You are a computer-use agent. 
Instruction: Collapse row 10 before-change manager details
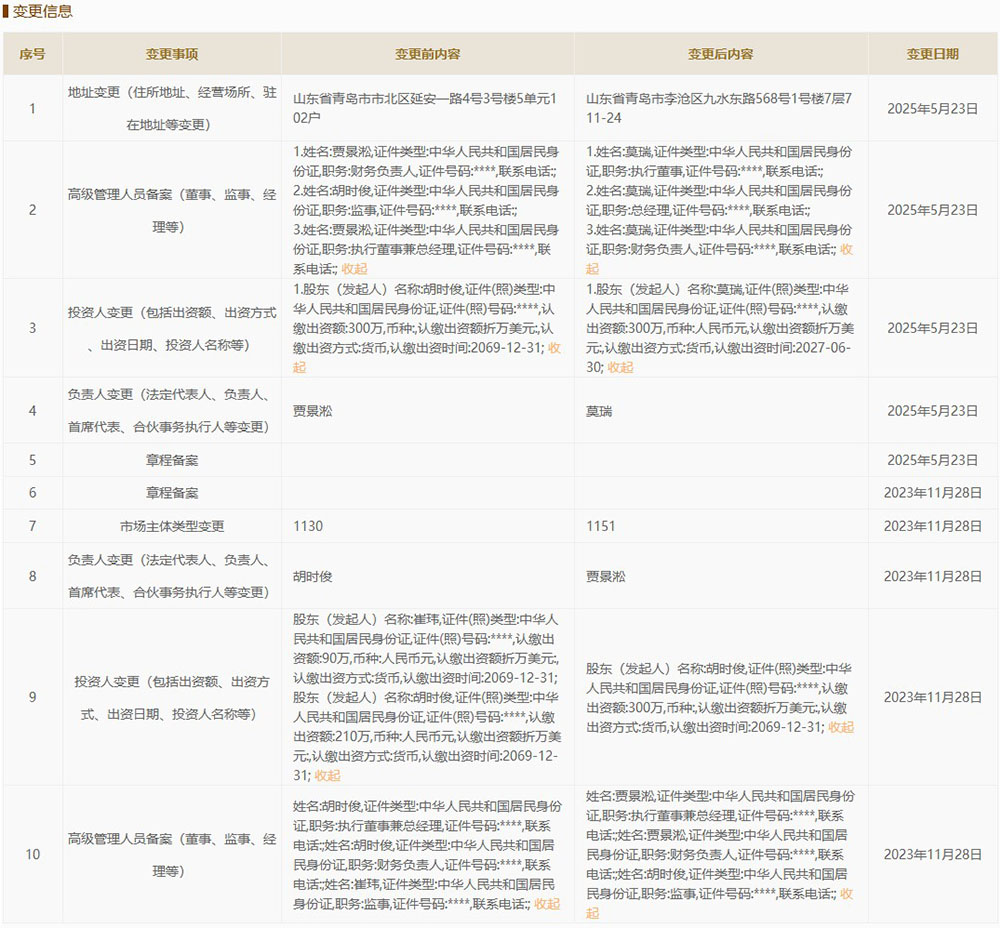click(547, 904)
